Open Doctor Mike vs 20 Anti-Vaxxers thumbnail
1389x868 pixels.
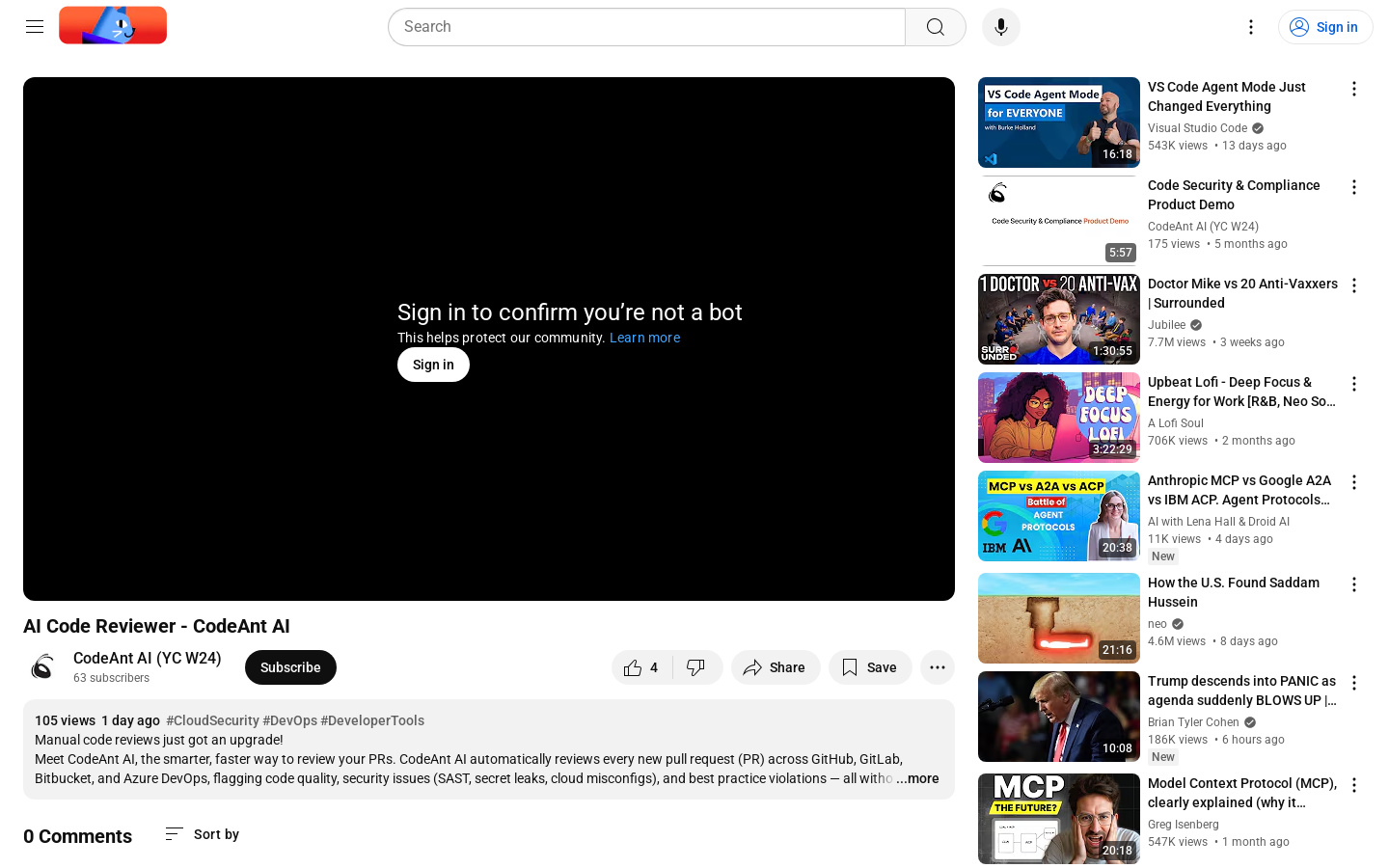coord(1059,319)
